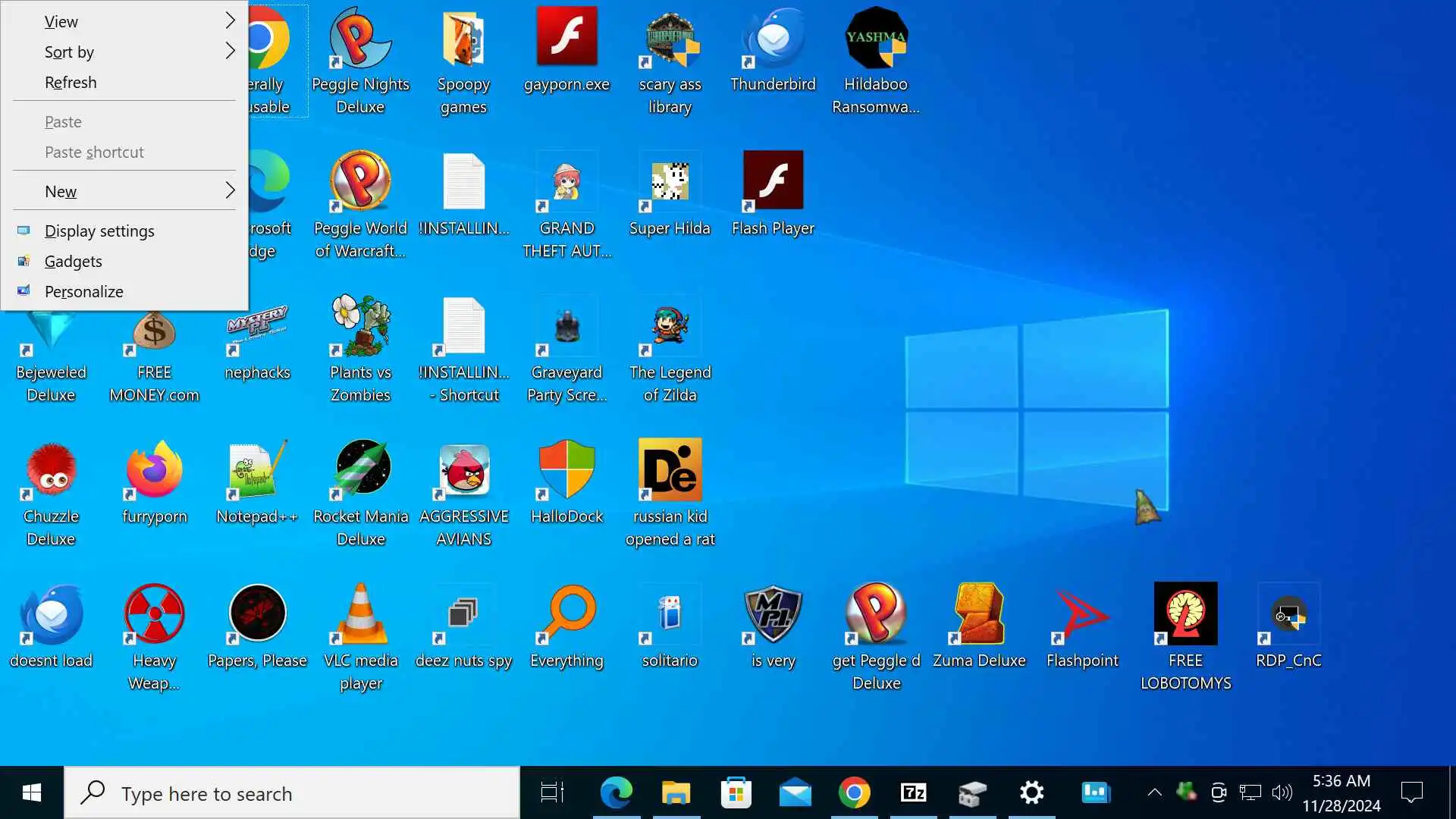Click the Zuma Deluxe shortcut icon
The height and width of the screenshot is (819, 1456).
978,614
